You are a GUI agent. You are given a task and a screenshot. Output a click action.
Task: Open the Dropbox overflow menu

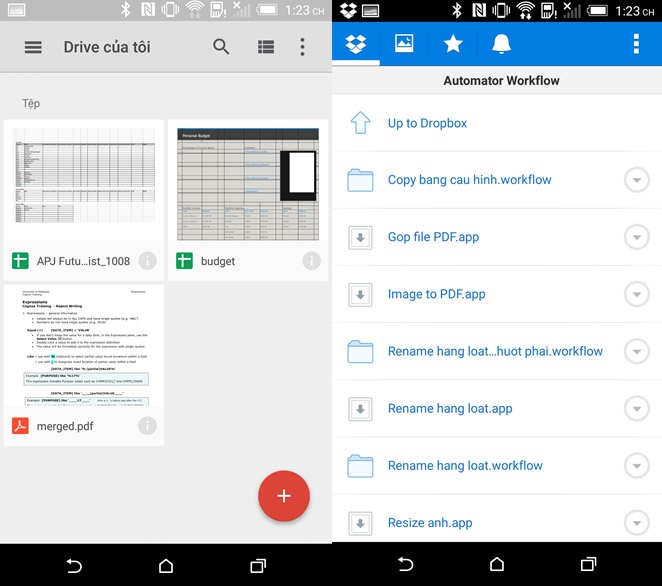tap(636, 44)
